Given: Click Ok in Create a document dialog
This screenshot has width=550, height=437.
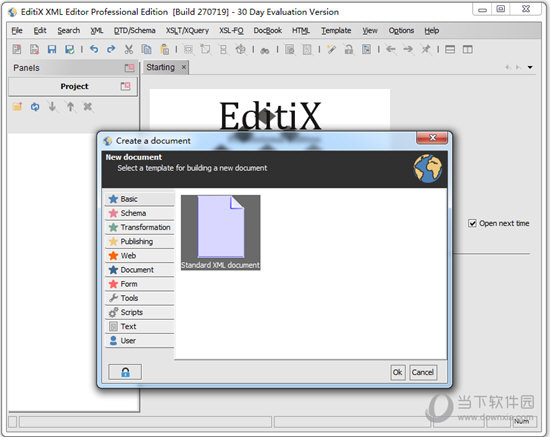Looking at the screenshot, I should (397, 372).
